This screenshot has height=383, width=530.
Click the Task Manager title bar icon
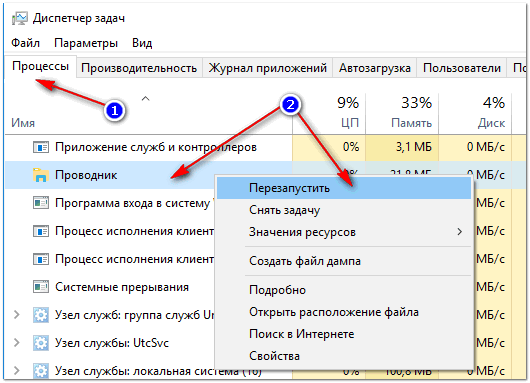coord(20,18)
